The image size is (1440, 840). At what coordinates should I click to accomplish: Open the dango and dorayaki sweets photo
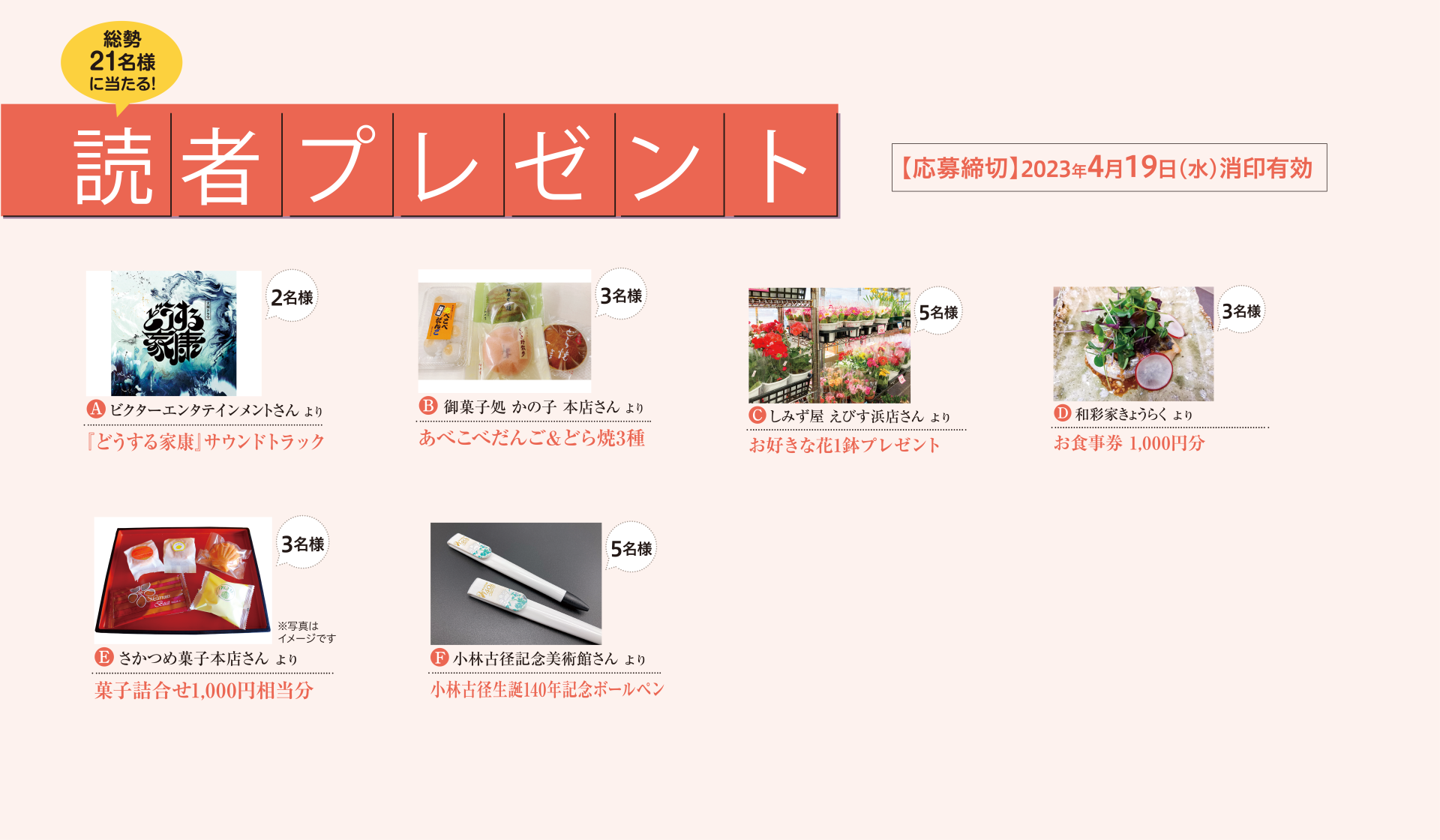click(505, 331)
